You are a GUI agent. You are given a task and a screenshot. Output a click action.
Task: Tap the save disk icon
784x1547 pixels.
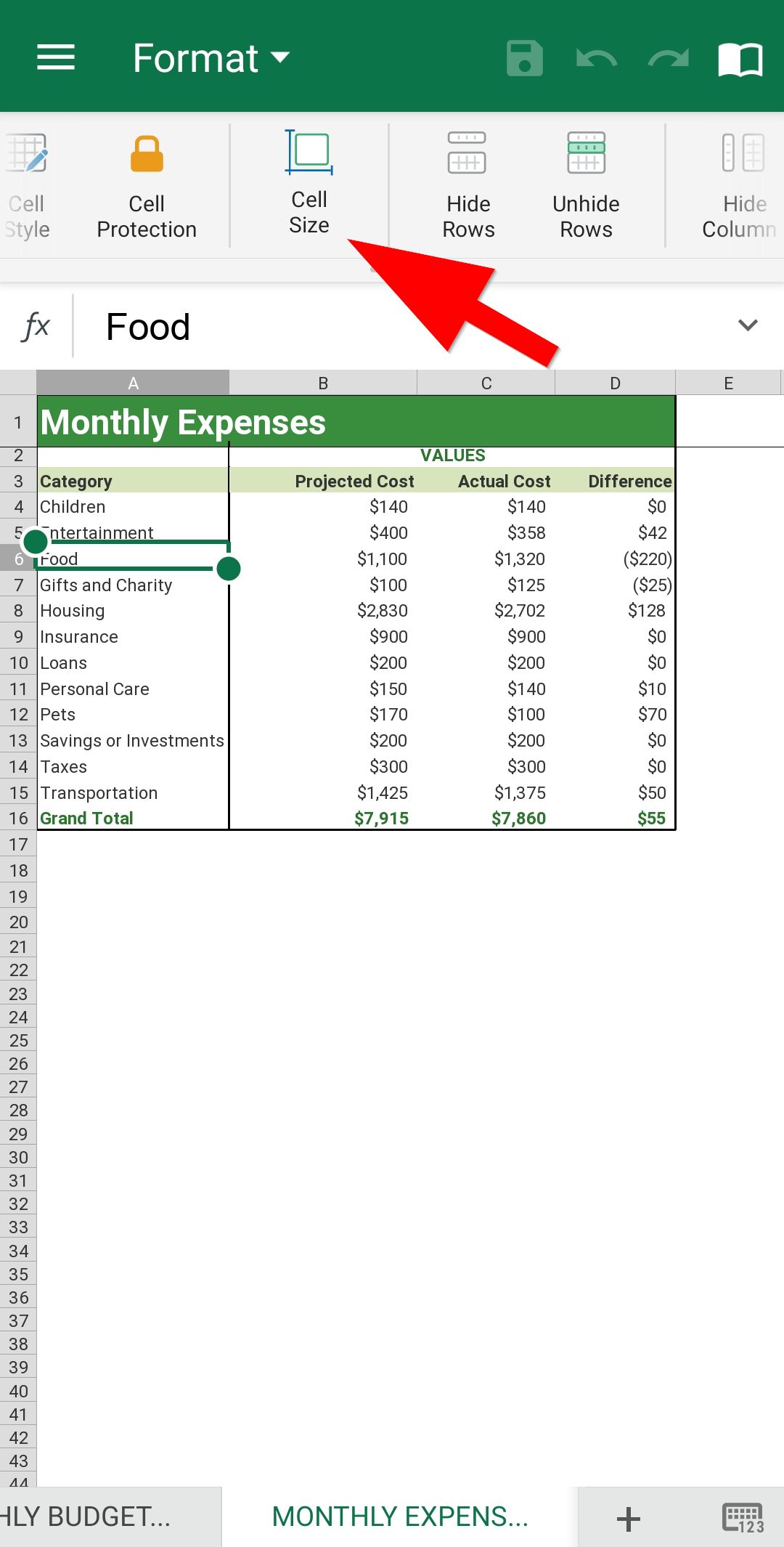pyautogui.click(x=525, y=58)
